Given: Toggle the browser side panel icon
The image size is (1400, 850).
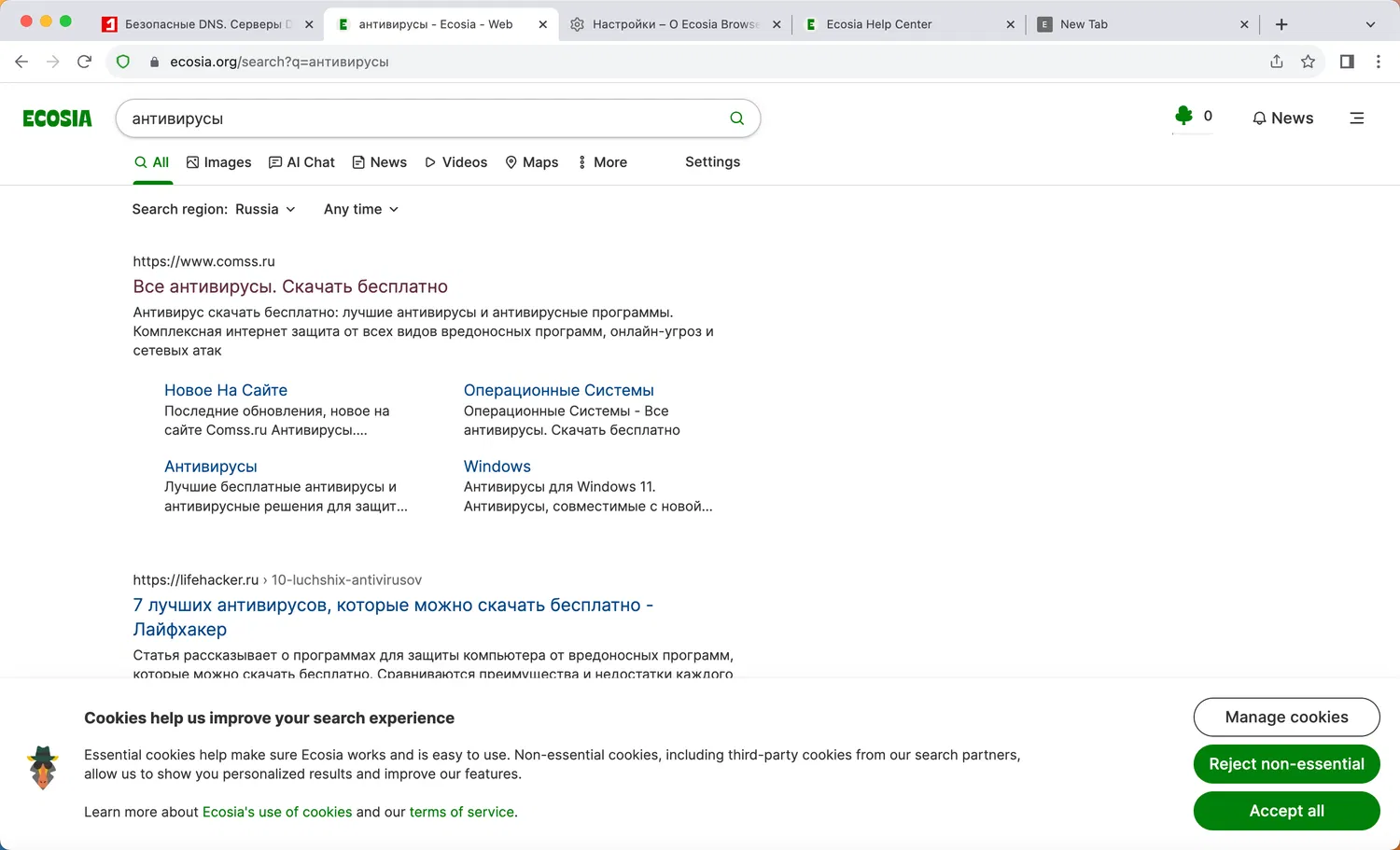Looking at the screenshot, I should click(1347, 62).
